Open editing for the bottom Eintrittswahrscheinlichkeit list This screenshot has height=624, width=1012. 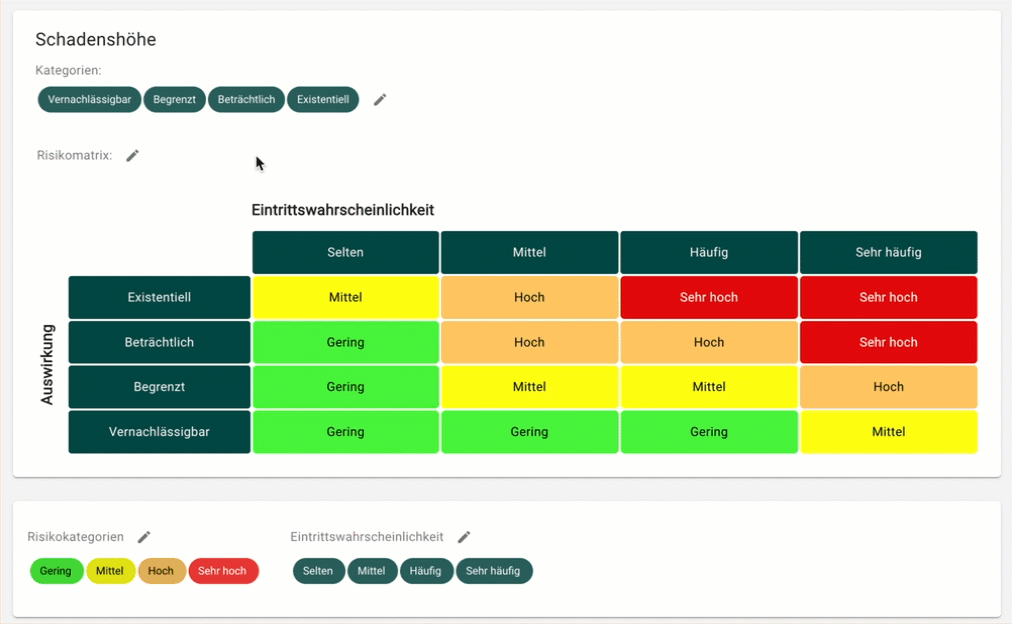point(464,537)
